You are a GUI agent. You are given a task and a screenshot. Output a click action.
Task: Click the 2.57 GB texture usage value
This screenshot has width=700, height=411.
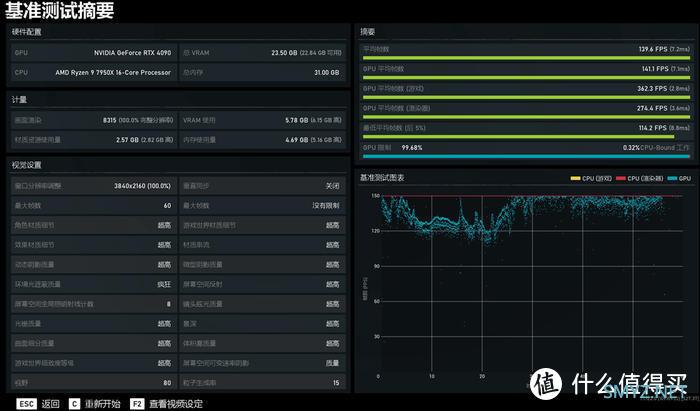[x=127, y=140]
